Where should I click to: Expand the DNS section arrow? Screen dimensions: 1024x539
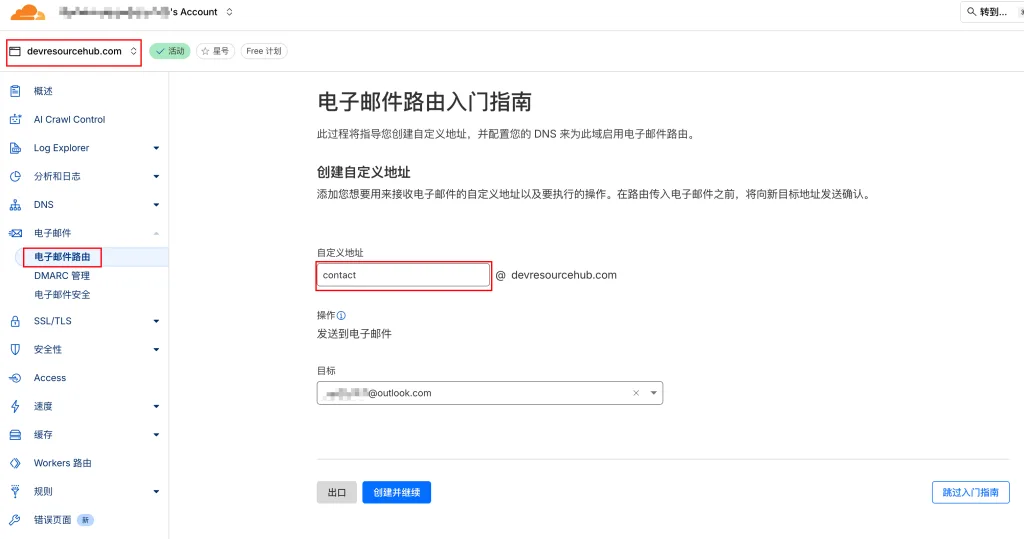156,205
